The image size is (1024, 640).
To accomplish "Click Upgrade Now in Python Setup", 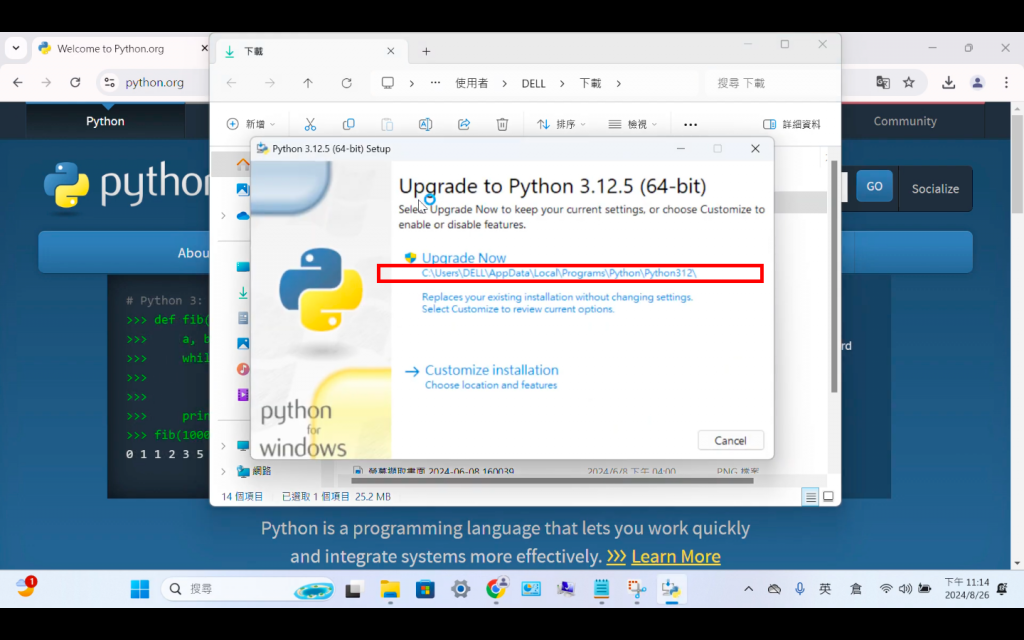I will pos(464,257).
